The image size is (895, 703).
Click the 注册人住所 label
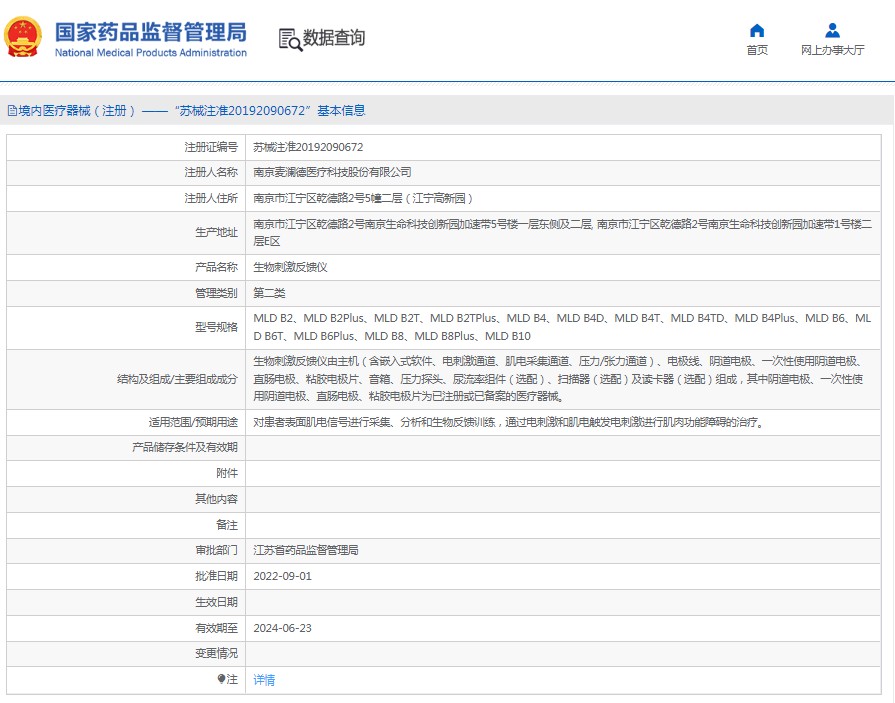211,199
